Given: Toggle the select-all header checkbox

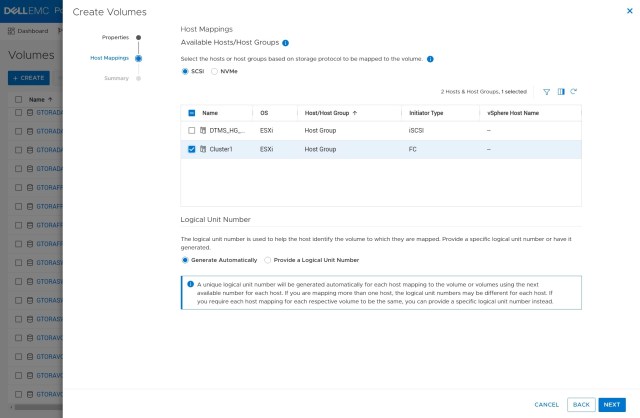Looking at the screenshot, I should pos(192,113).
